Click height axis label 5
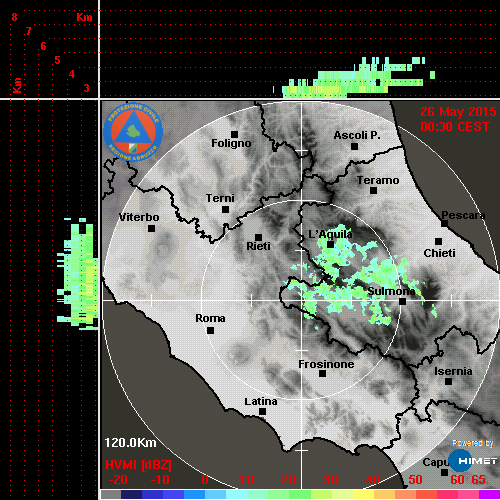500x500 pixels. pos(57,60)
